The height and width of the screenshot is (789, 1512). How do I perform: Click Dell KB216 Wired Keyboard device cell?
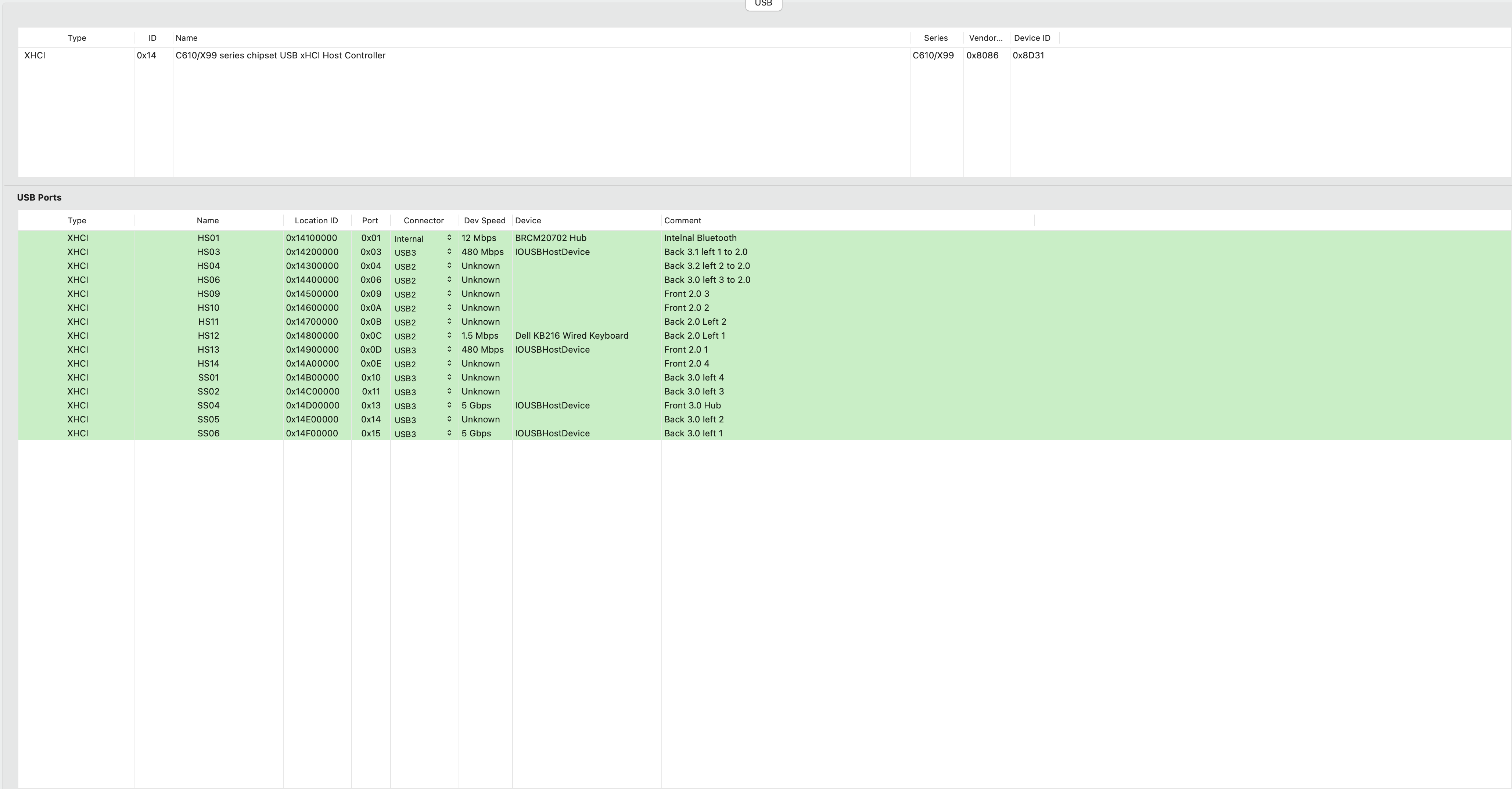[572, 336]
